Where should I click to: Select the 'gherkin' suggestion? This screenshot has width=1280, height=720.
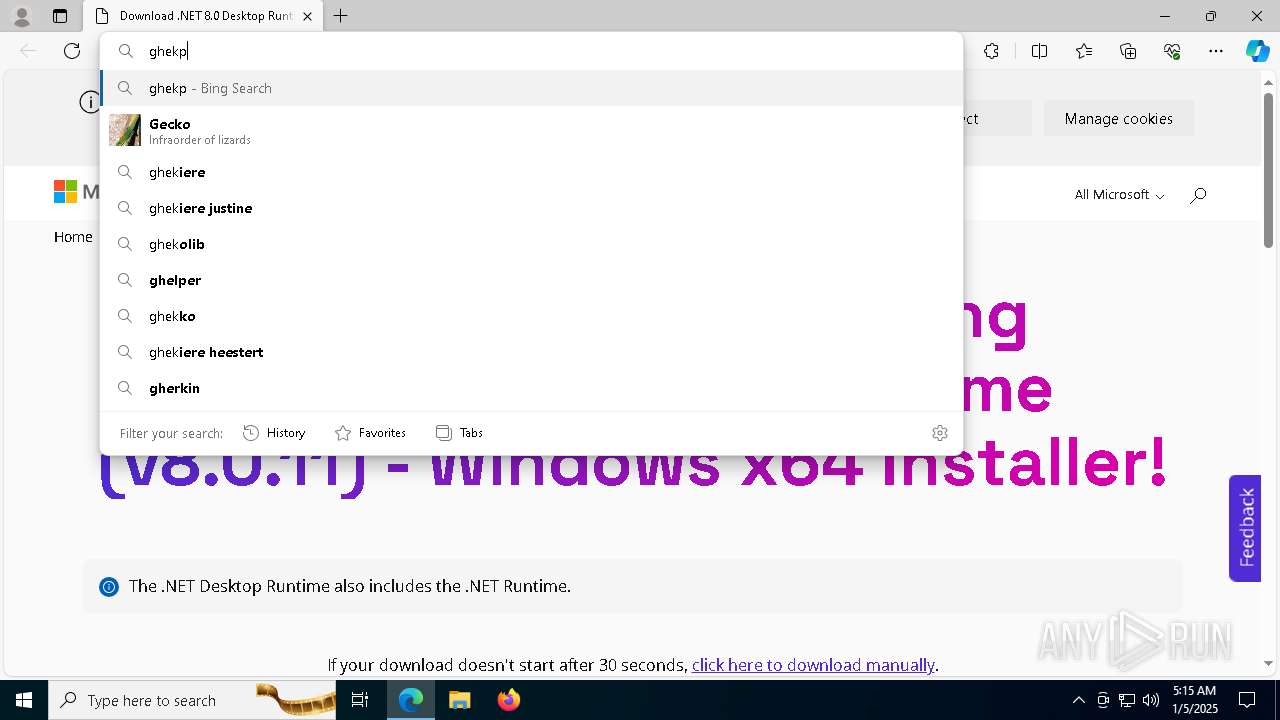coord(531,388)
